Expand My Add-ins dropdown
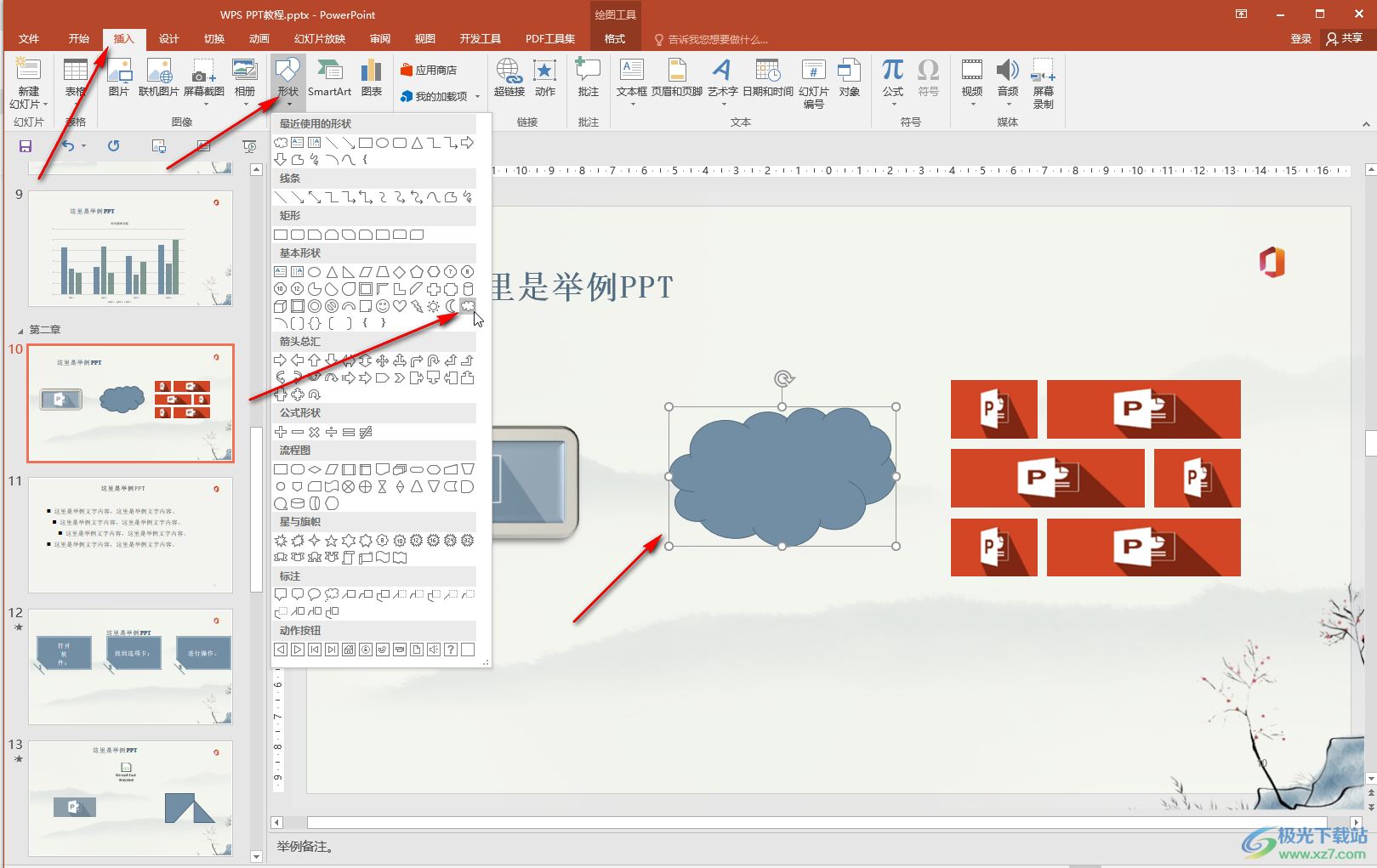 coord(478,96)
